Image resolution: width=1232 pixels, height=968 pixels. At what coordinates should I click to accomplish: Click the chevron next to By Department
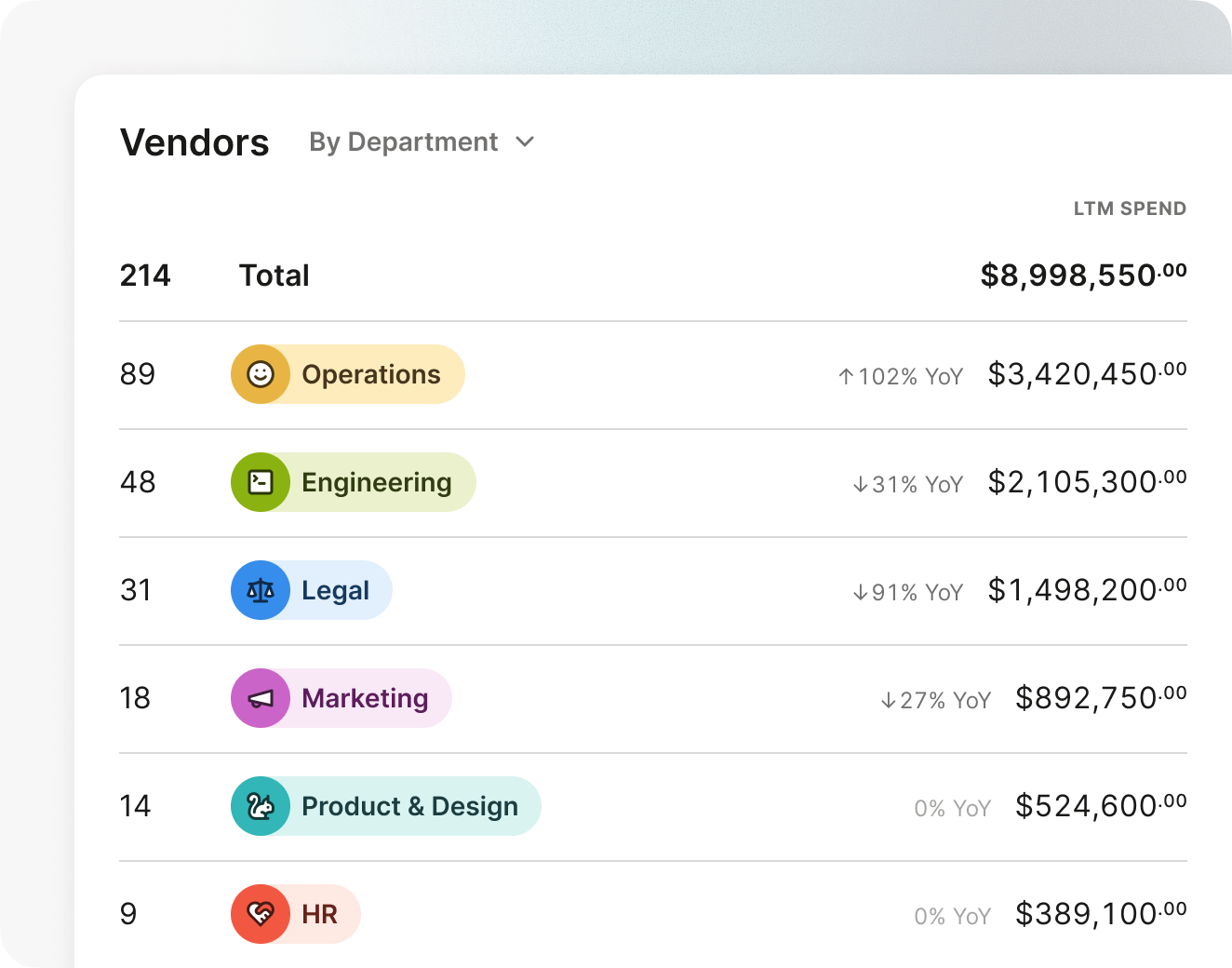click(x=525, y=142)
